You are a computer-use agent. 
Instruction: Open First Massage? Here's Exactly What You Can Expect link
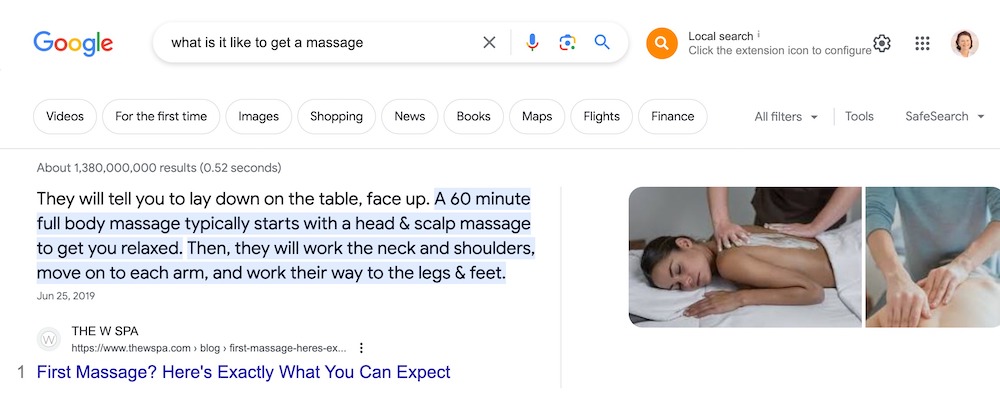[244, 372]
